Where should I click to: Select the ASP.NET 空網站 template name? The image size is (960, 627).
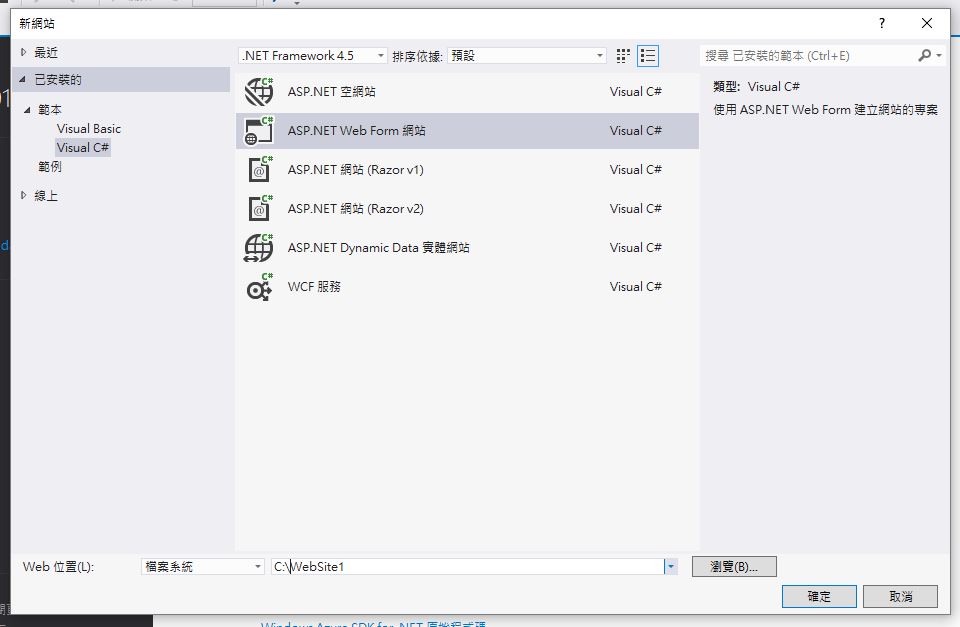(332, 92)
